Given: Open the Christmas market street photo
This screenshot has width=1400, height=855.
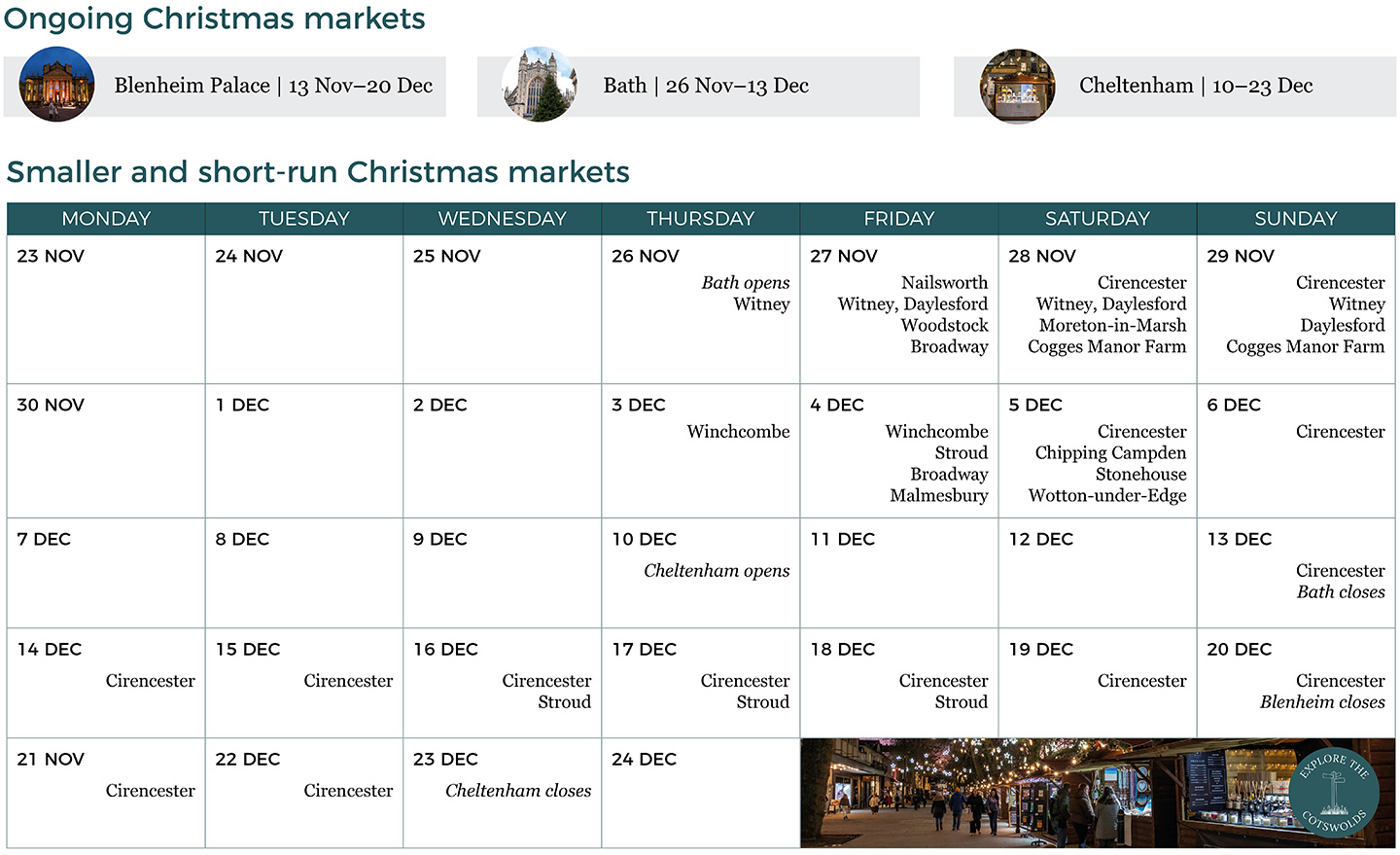Looking at the screenshot, I should coord(1098,793).
